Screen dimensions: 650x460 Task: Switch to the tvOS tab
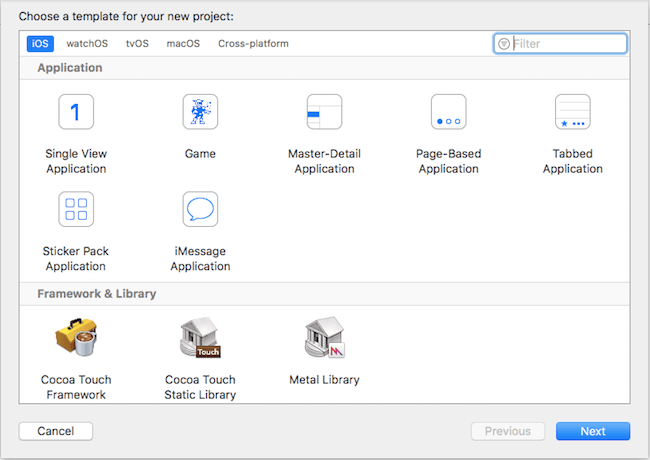(x=137, y=44)
